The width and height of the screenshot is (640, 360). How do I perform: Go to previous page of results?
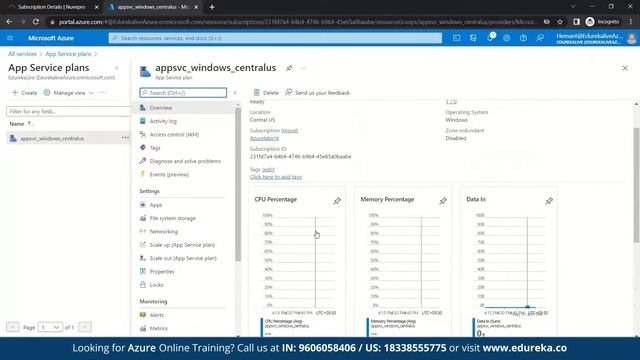[x=13, y=327]
